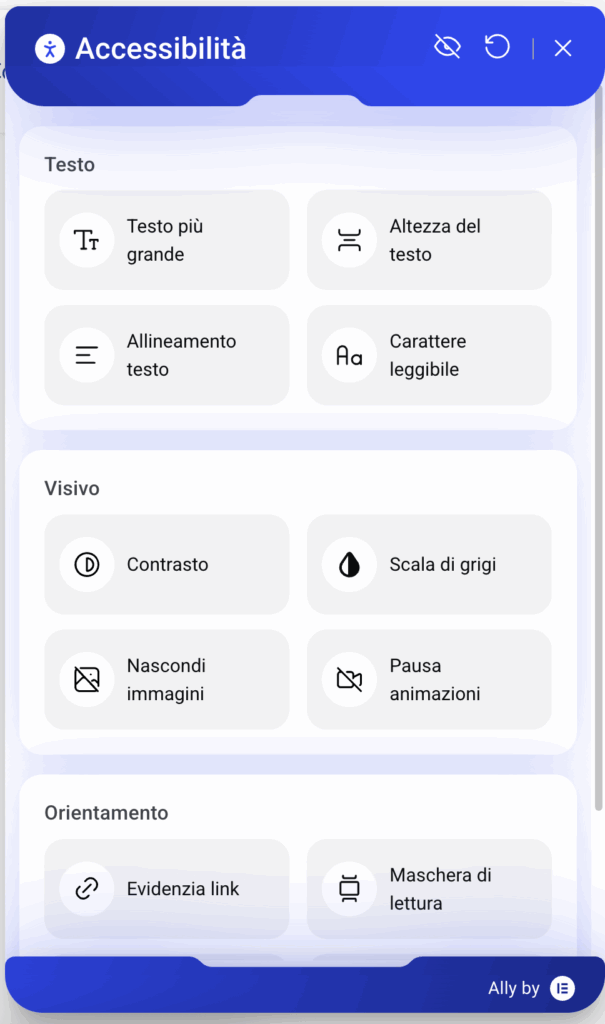Select the Testo più grande label

click(x=165, y=240)
